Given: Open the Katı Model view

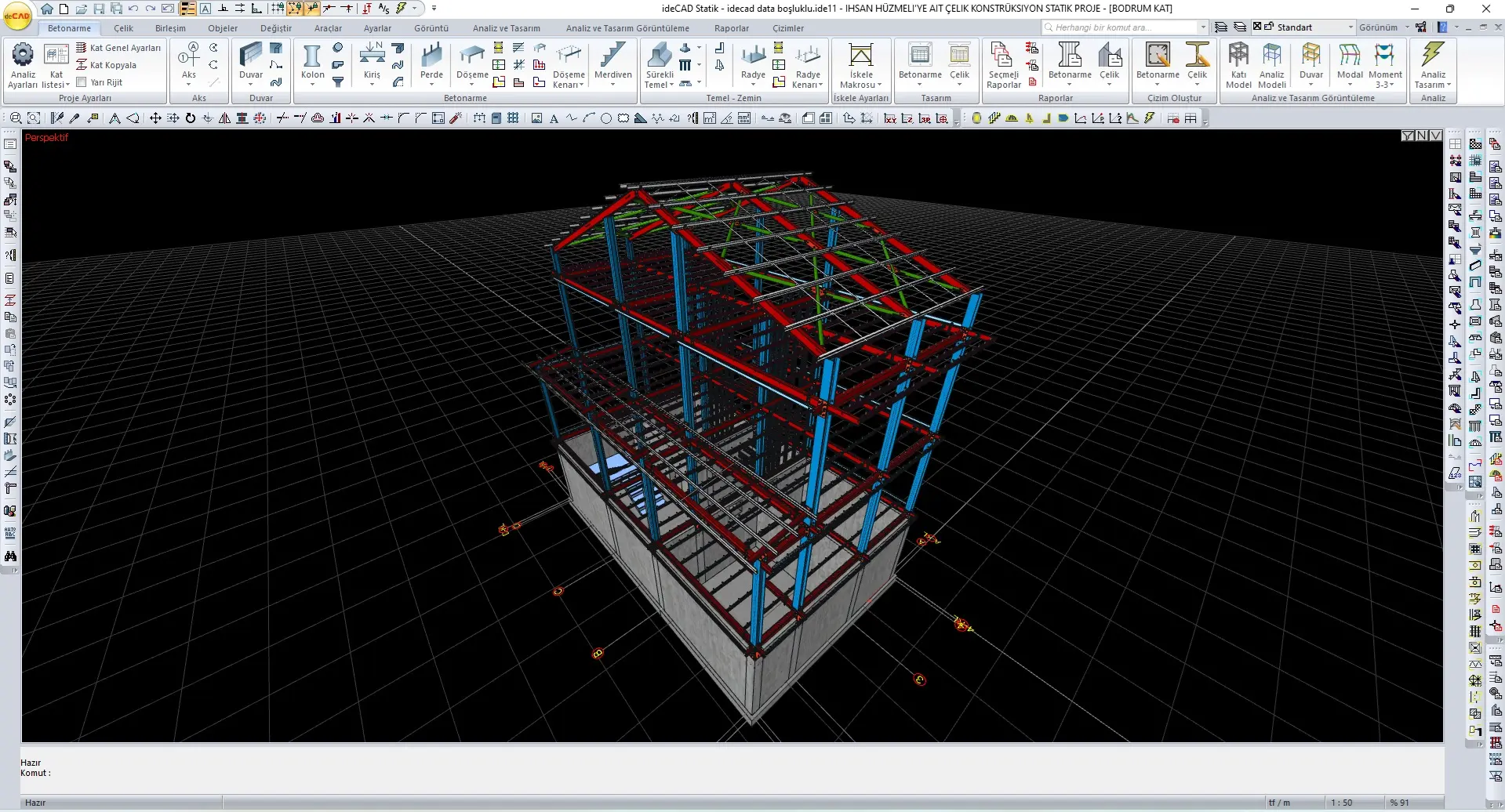Looking at the screenshot, I should click(1238, 65).
